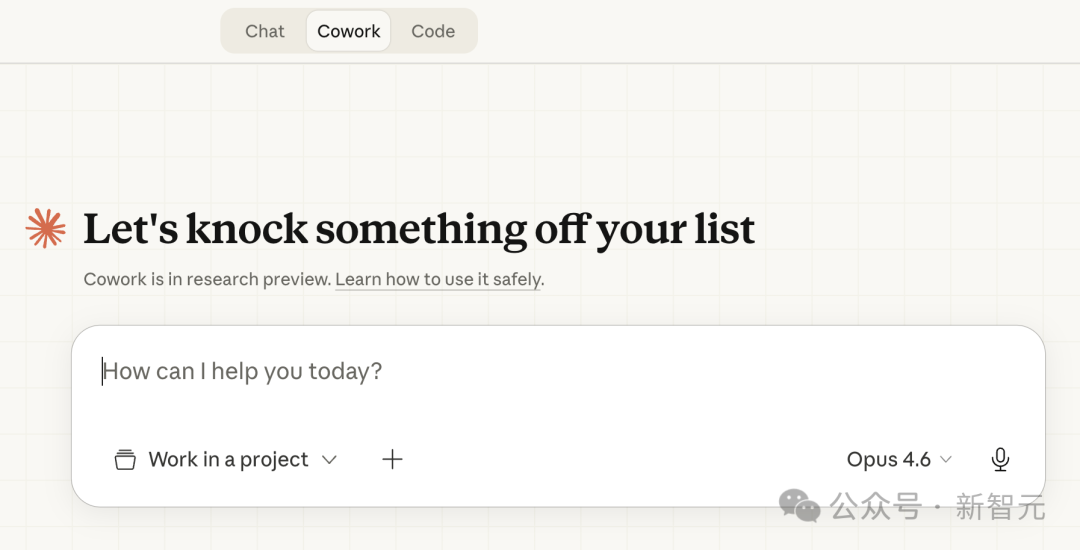Image resolution: width=1080 pixels, height=550 pixels.
Task: Click the Cowork is in research preview text
Action: 206,280
